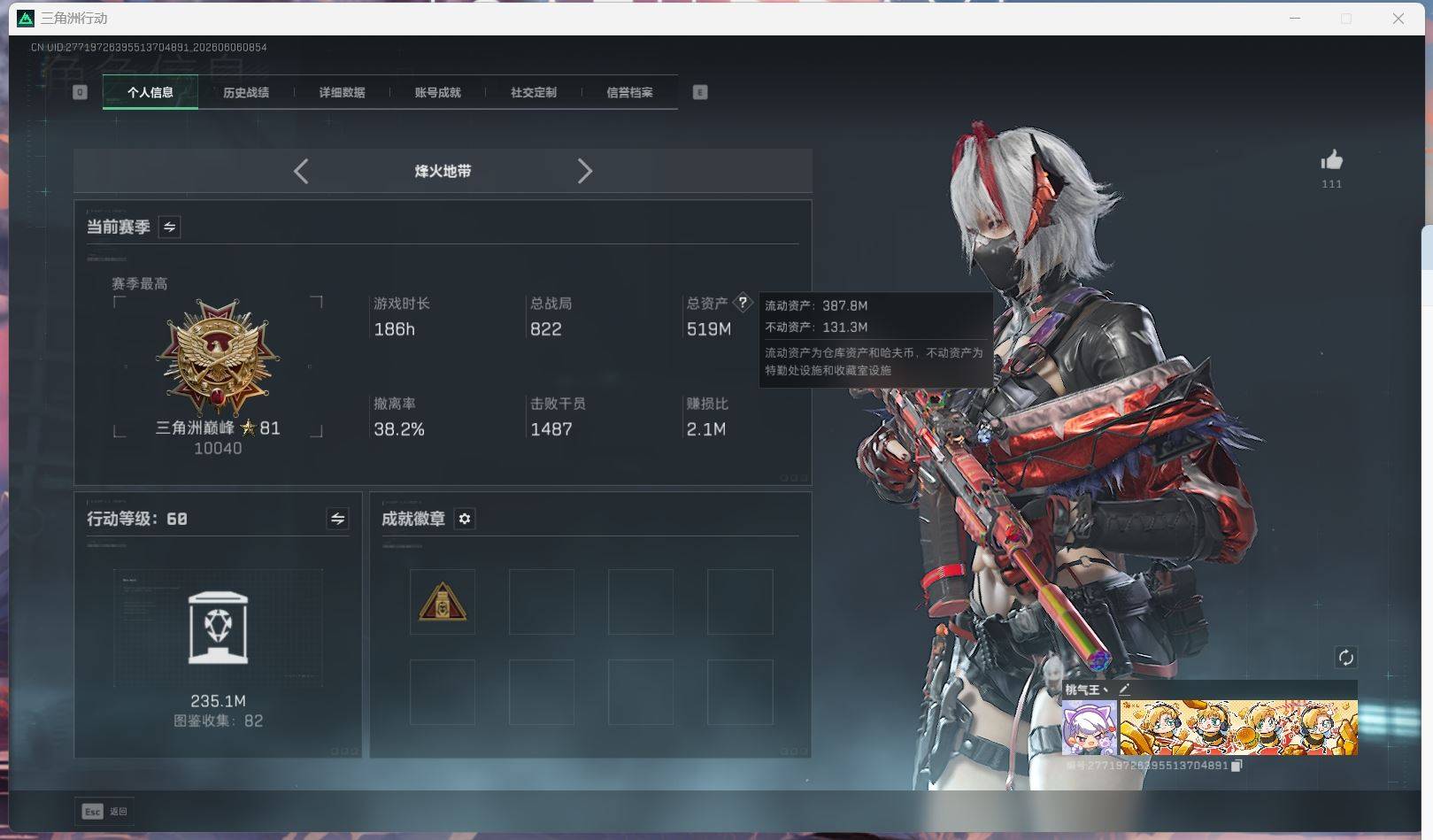
Task: Click the rank score 10040
Action: tap(218, 448)
